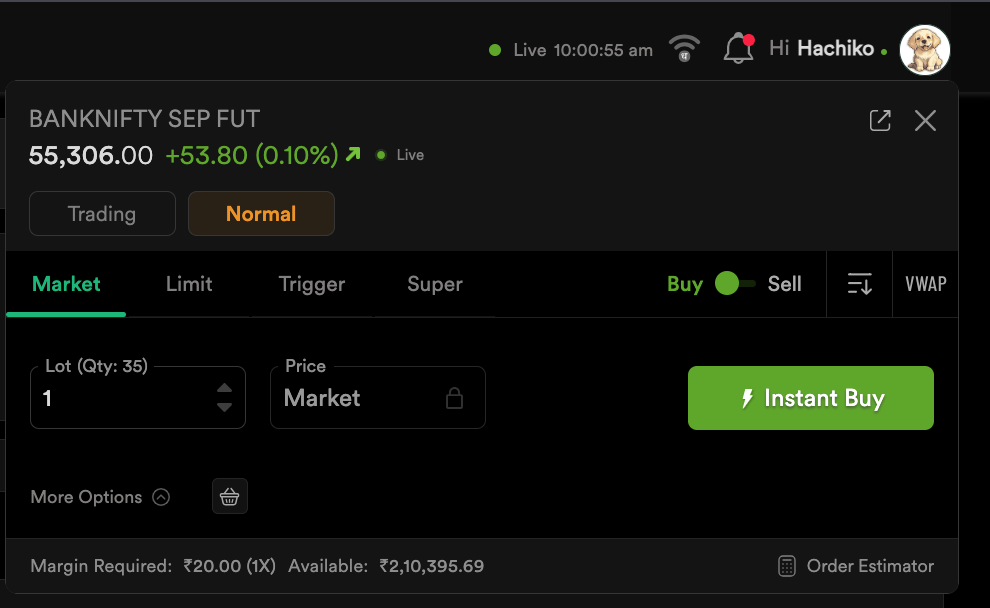Viewport: 990px width, 608px height.
Task: Switch to the Trigger order tab
Action: point(312,284)
